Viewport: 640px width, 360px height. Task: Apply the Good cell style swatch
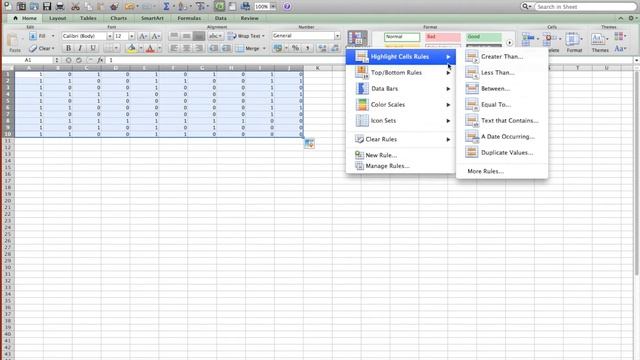tap(484, 37)
